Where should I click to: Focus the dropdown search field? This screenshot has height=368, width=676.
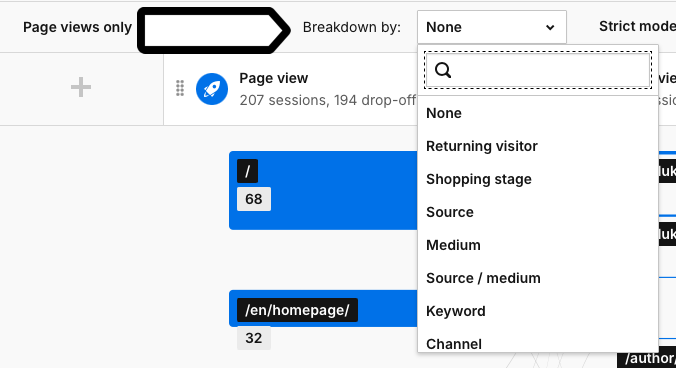538,70
